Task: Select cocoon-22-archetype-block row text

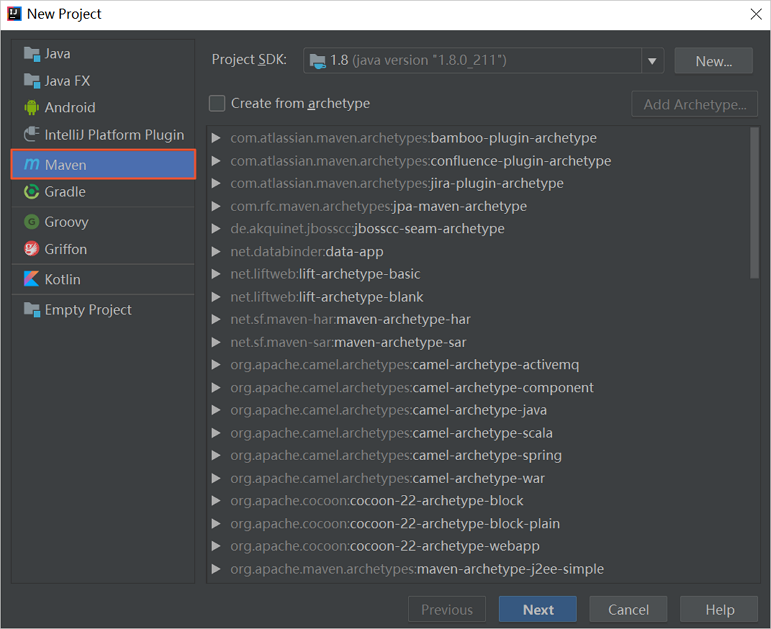Action: click(377, 501)
